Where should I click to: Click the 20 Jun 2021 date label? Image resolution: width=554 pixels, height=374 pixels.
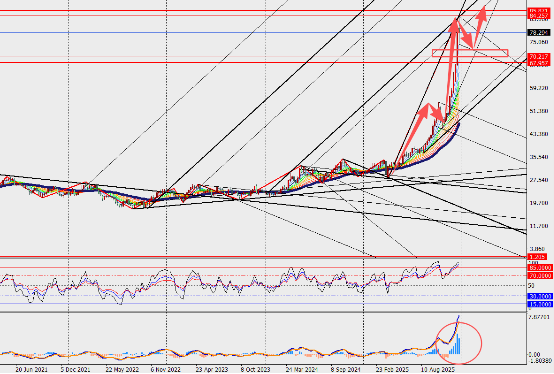30,370
